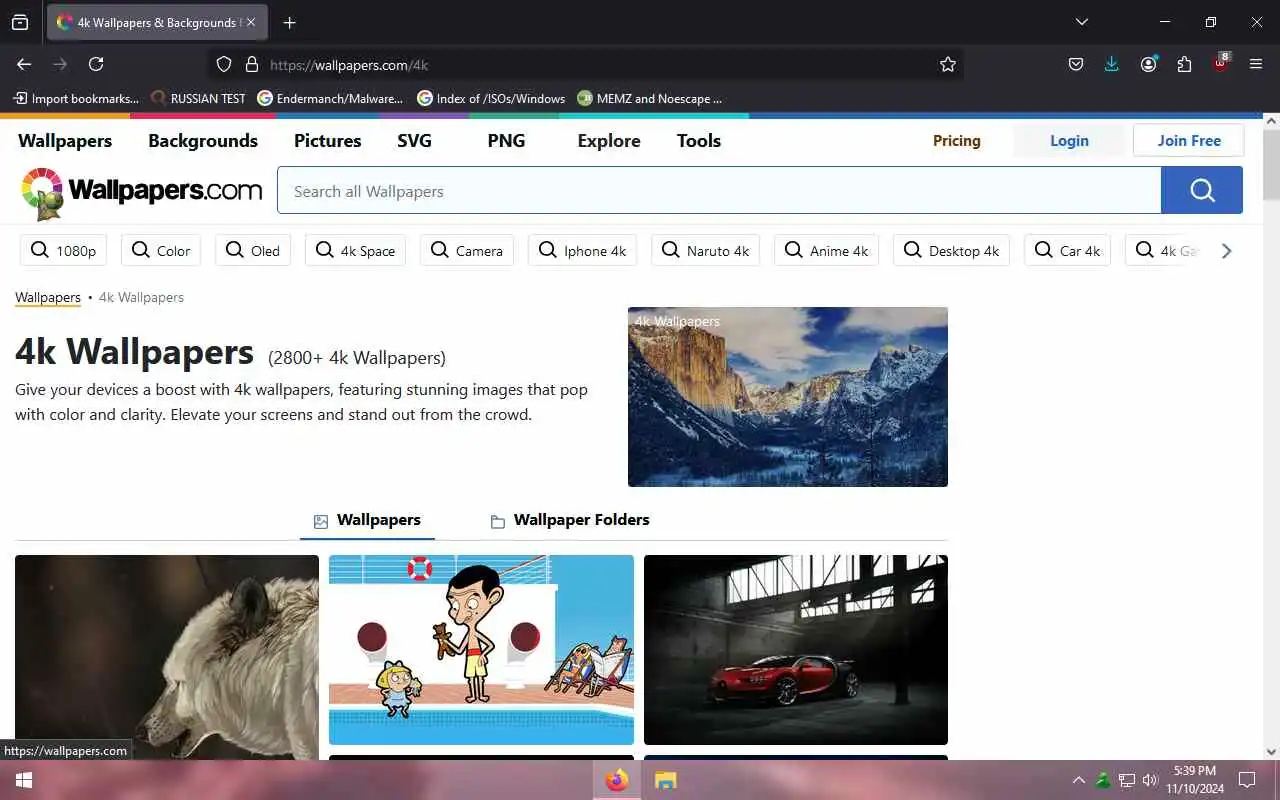
Task: Open the Mr. Bean cartoon wallpaper
Action: [x=481, y=650]
